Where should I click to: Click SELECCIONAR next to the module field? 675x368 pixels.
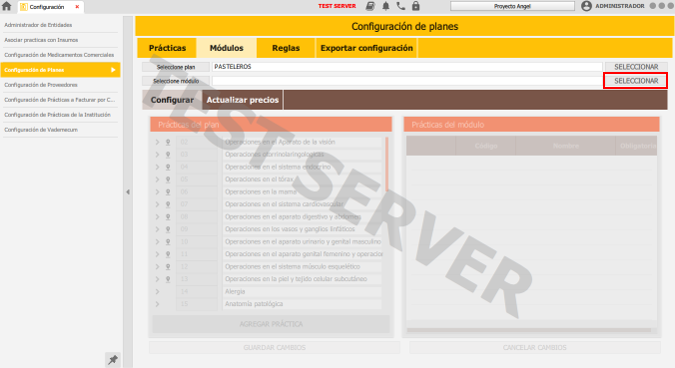(x=636, y=81)
